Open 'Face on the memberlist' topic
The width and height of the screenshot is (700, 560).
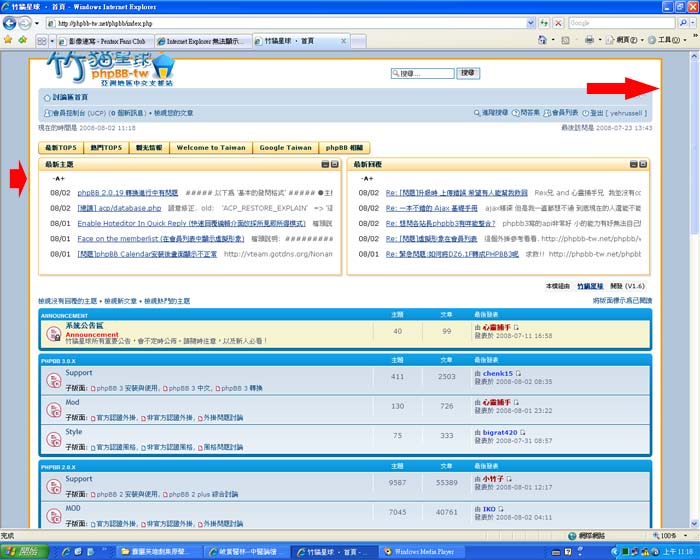click(x=161, y=238)
